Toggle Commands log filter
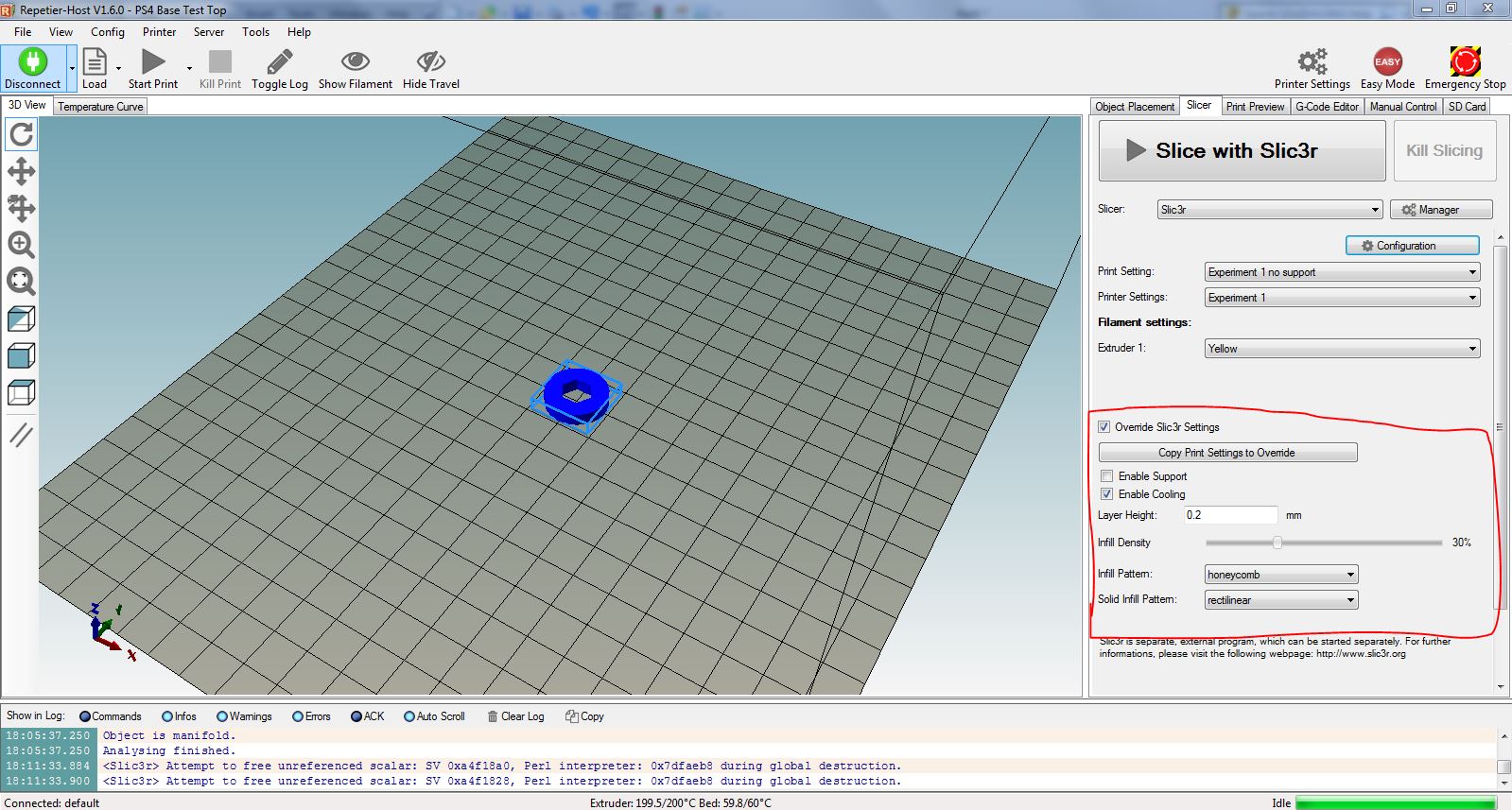This screenshot has width=1512, height=810. click(x=85, y=716)
